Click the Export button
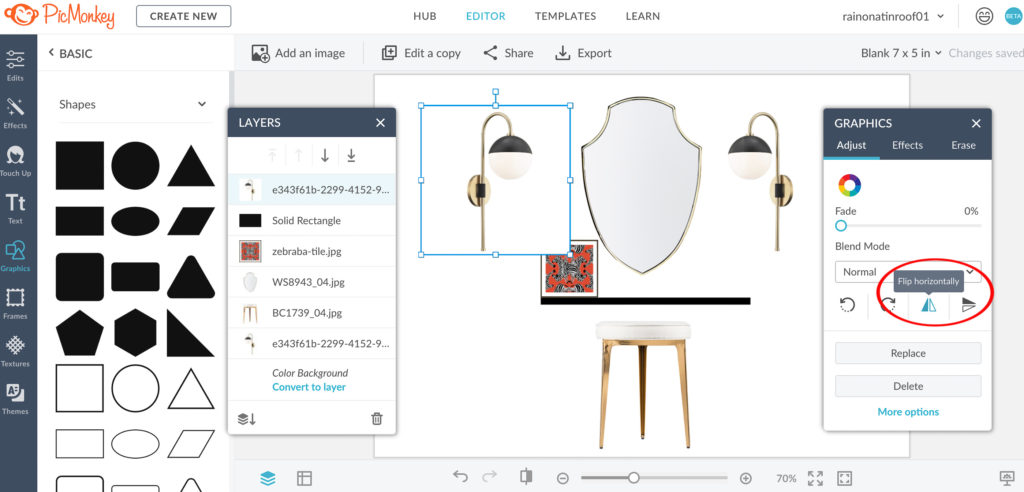Image resolution: width=1024 pixels, height=492 pixels. click(583, 54)
